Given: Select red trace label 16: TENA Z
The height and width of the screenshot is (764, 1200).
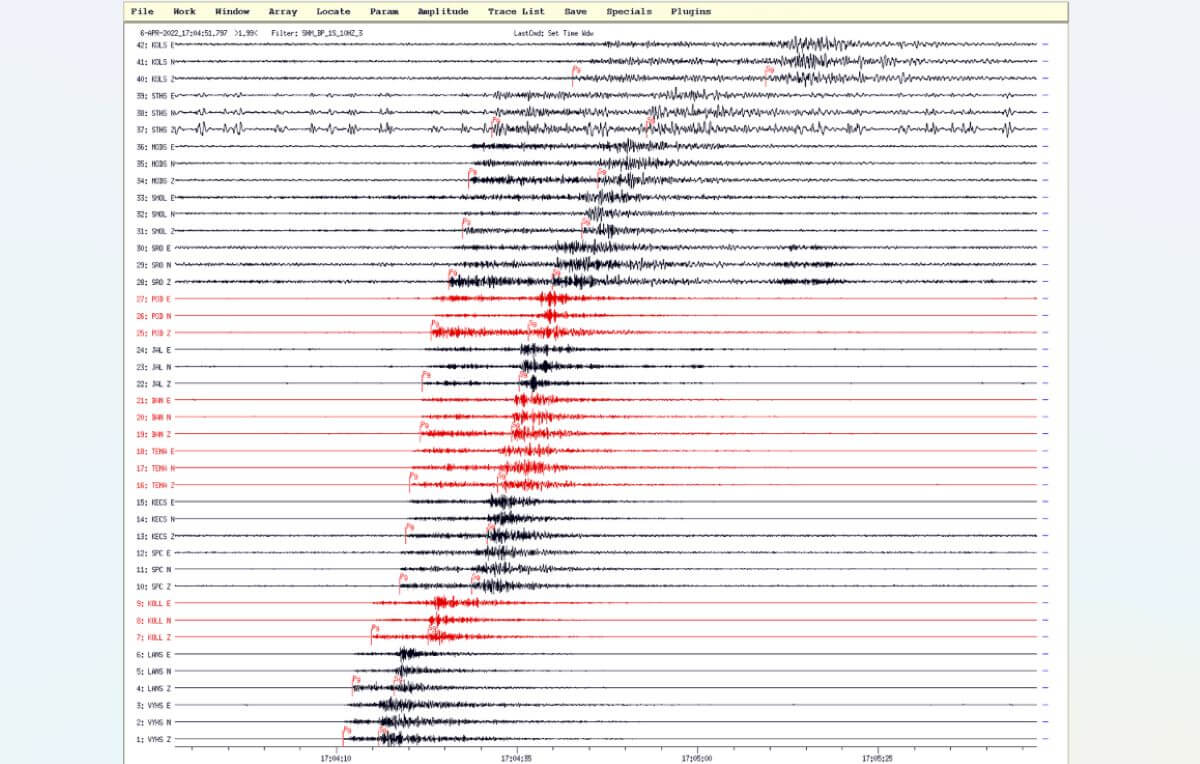Looking at the screenshot, I should pos(155,485).
